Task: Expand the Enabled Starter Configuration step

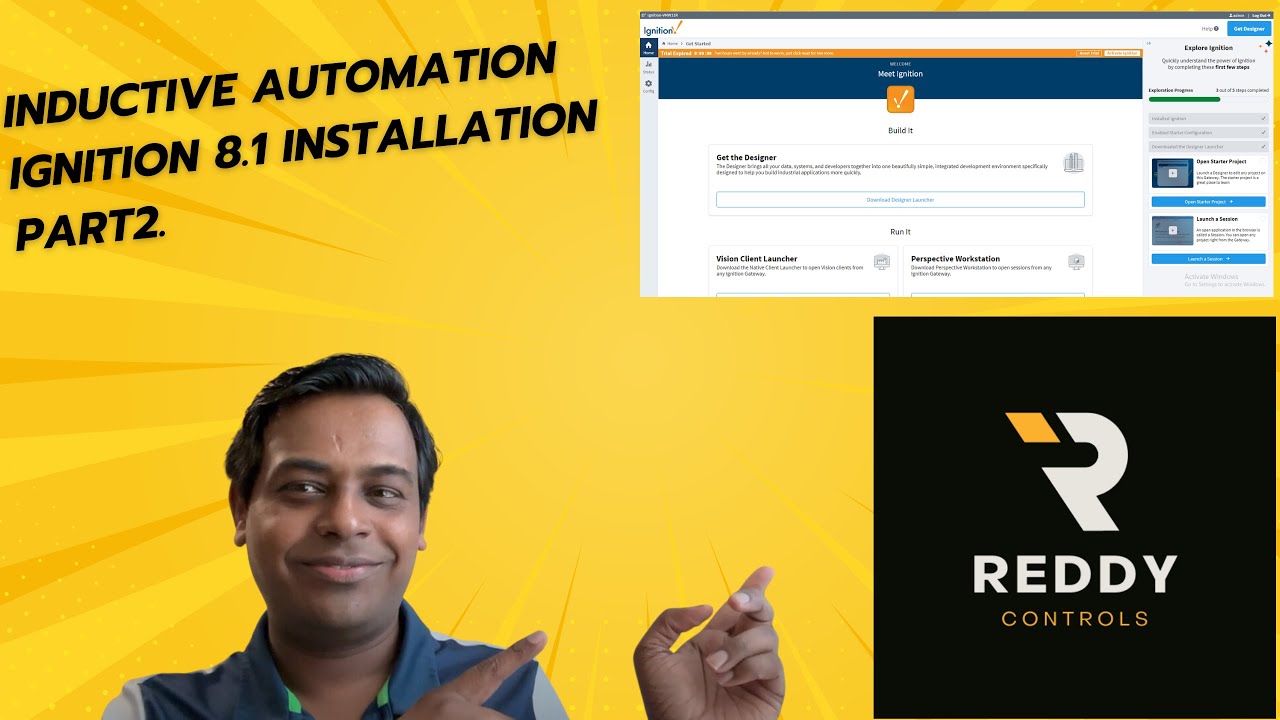Action: tap(1208, 132)
